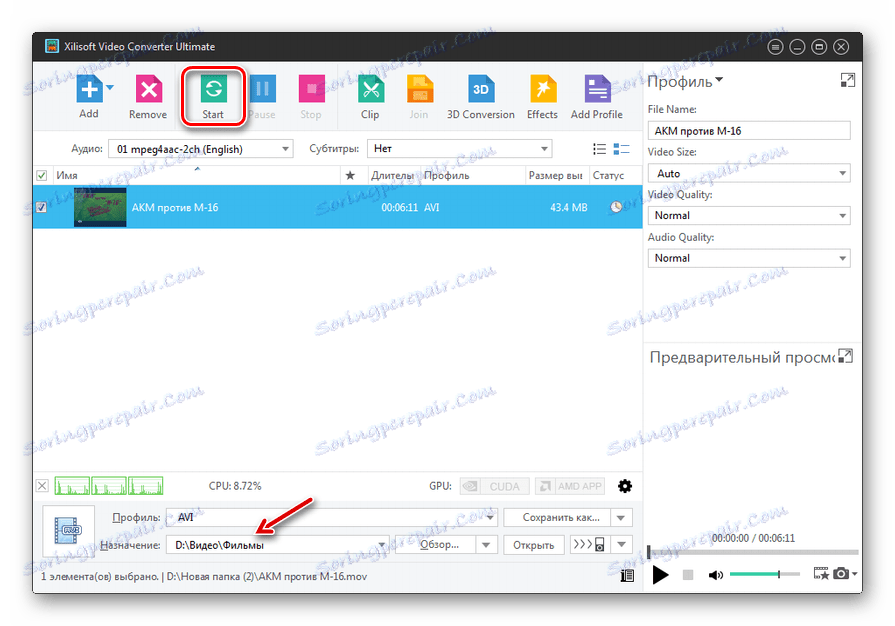Screen dimensions: 895x626
Task: Expand the preview panel with corner icon
Action: [x=845, y=357]
